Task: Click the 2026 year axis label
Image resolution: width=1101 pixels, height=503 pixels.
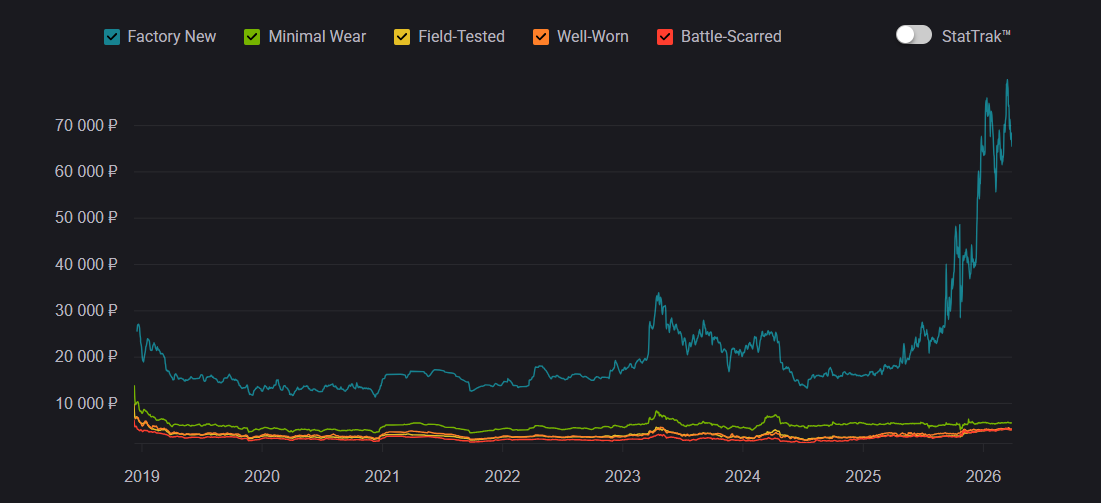Action: [984, 475]
